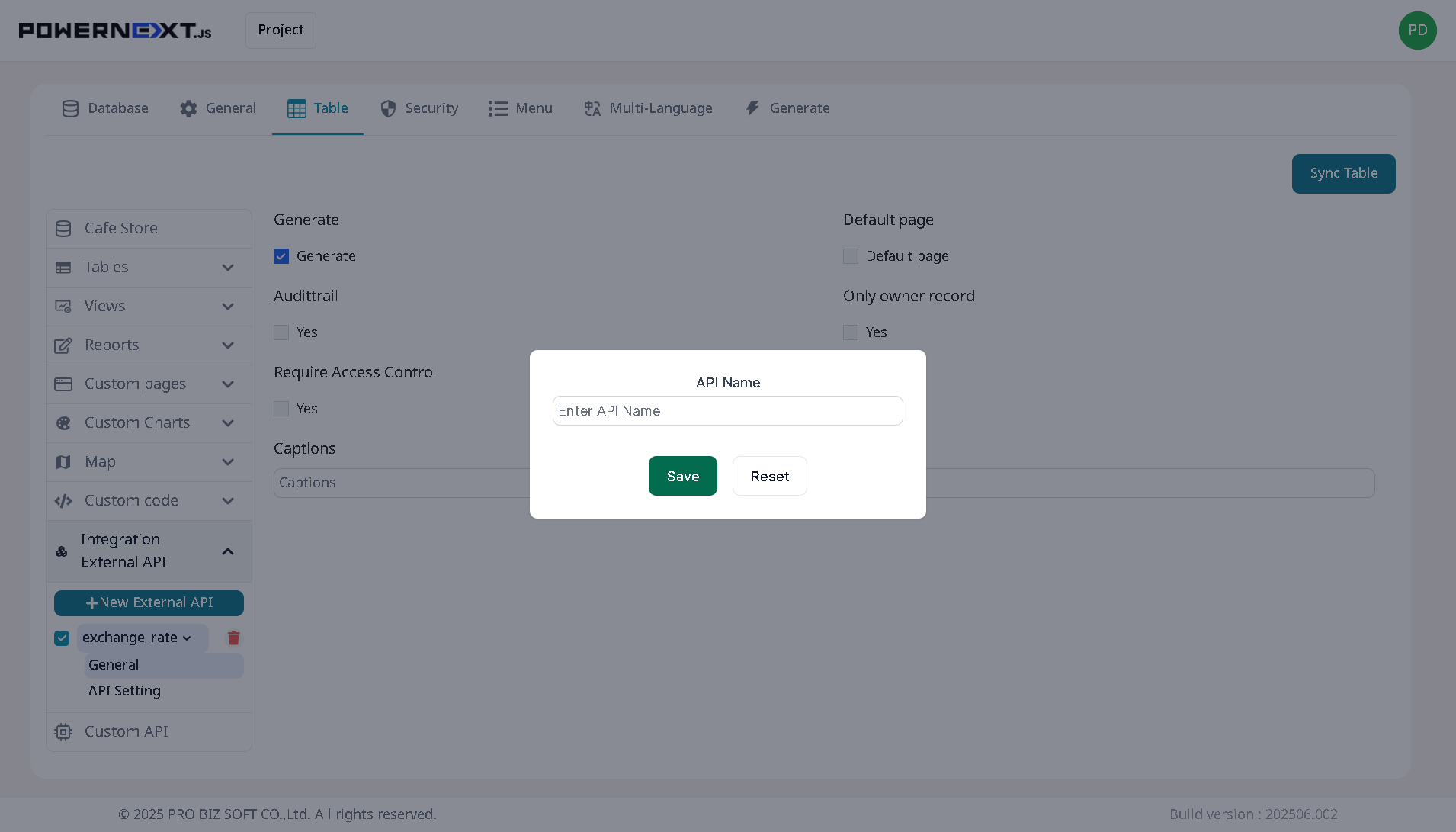Click the Views sidebar icon
Image resolution: width=1456 pixels, height=832 pixels.
click(x=63, y=307)
